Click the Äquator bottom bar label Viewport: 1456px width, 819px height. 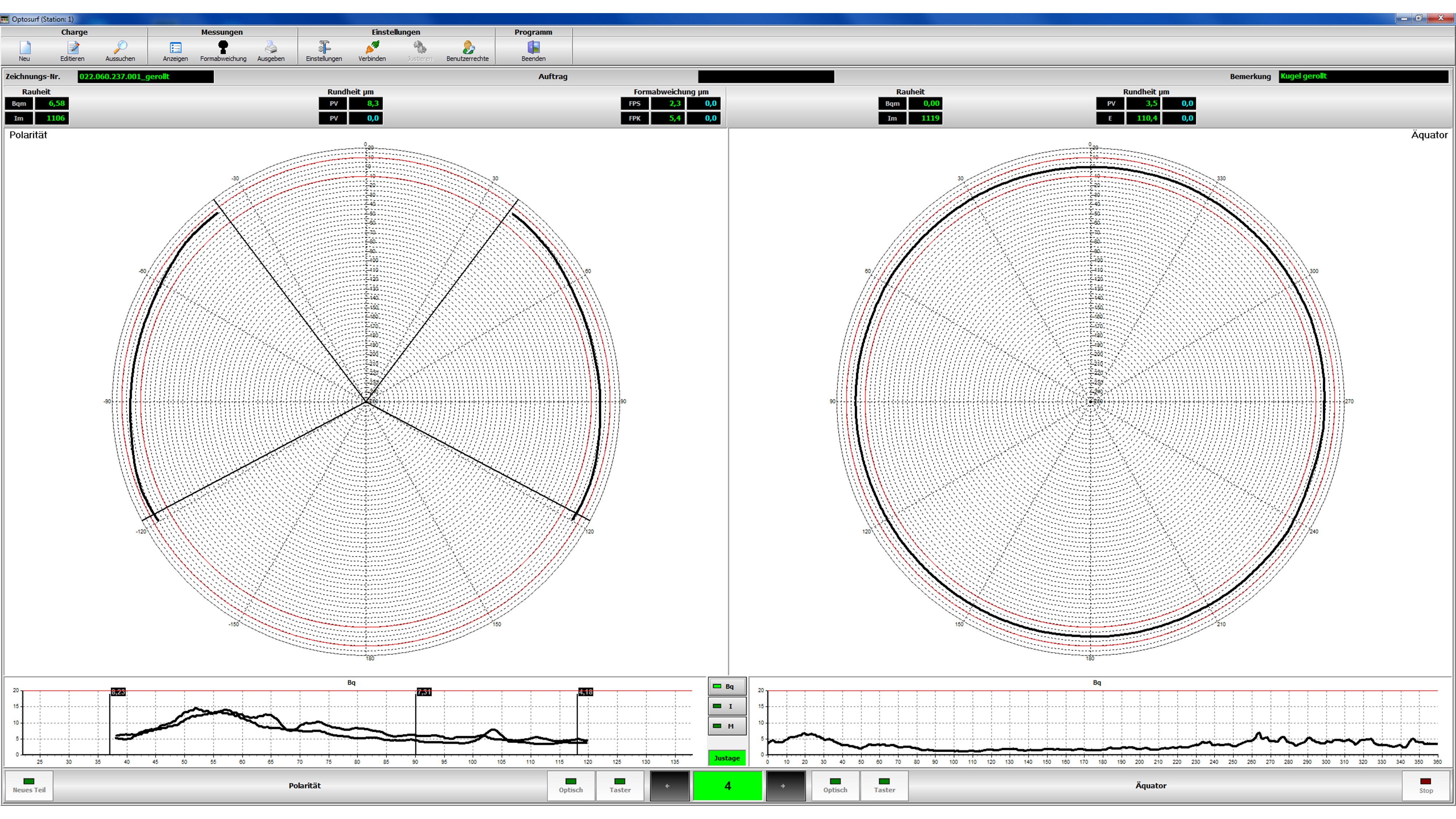pos(1151,786)
